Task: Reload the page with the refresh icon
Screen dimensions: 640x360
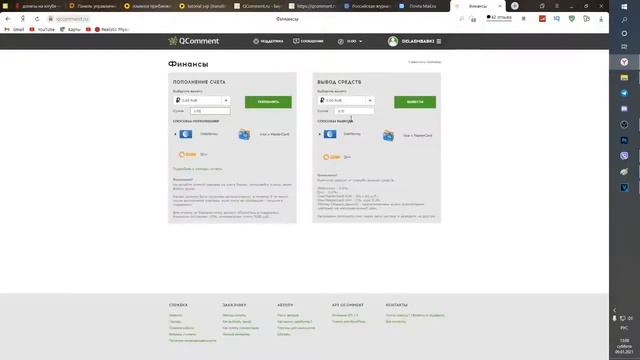Action: [x=37, y=19]
